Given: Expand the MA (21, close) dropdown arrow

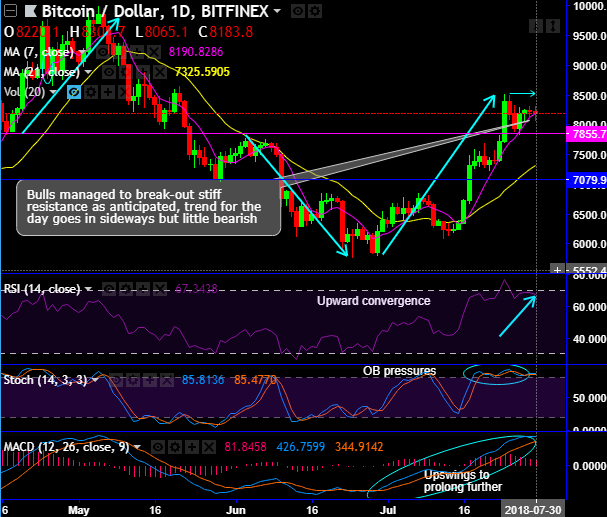Looking at the screenshot, I should click(x=88, y=72).
